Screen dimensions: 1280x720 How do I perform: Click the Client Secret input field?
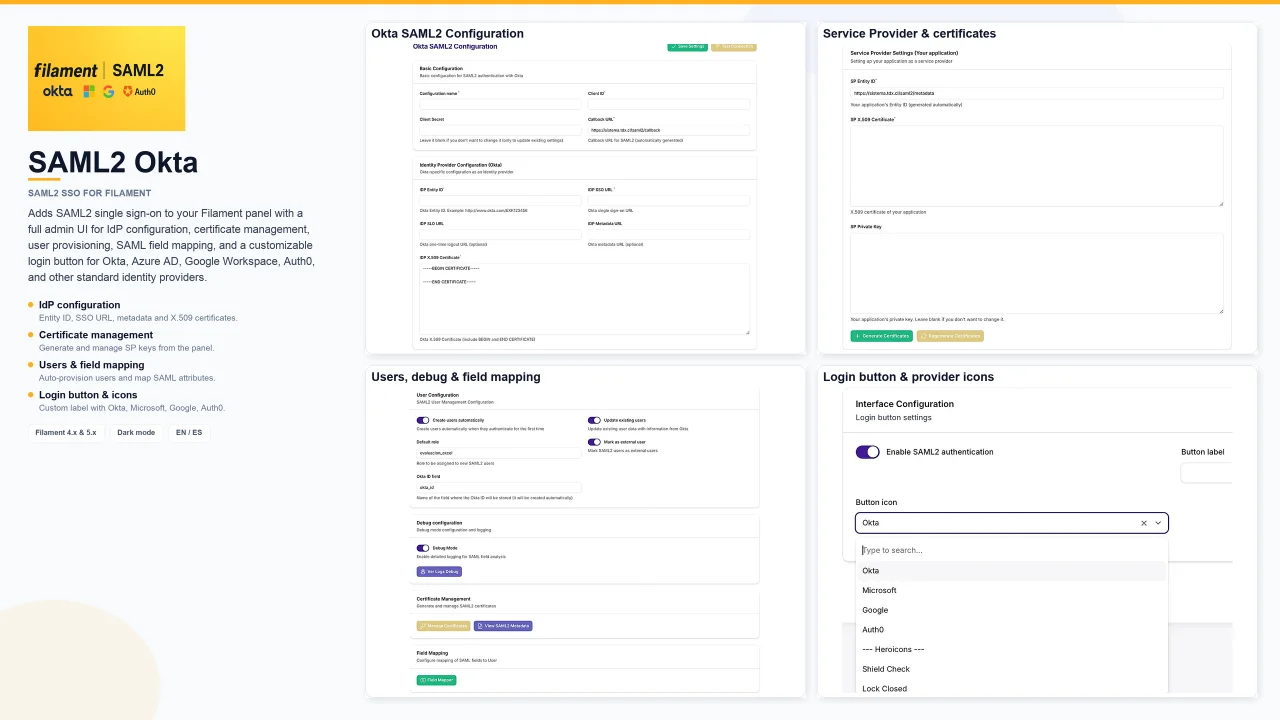click(500, 130)
